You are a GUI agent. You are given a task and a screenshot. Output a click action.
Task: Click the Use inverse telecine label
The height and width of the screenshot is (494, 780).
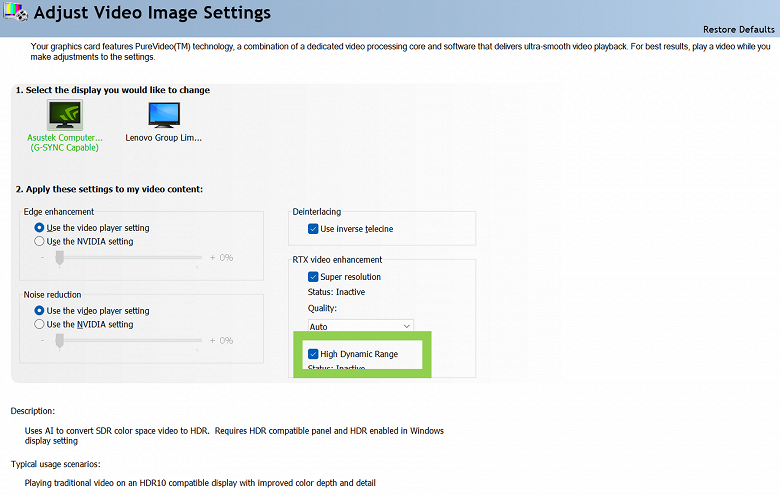[x=357, y=229]
